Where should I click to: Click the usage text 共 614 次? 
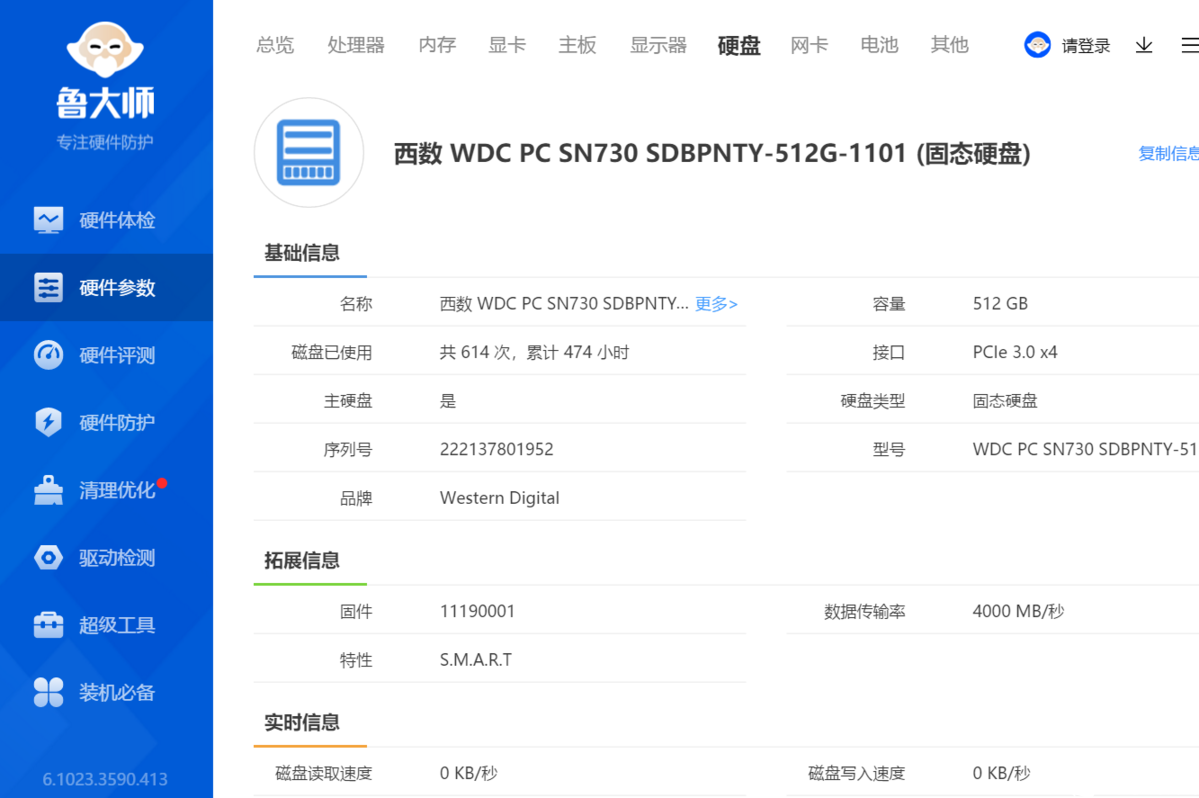tap(535, 352)
